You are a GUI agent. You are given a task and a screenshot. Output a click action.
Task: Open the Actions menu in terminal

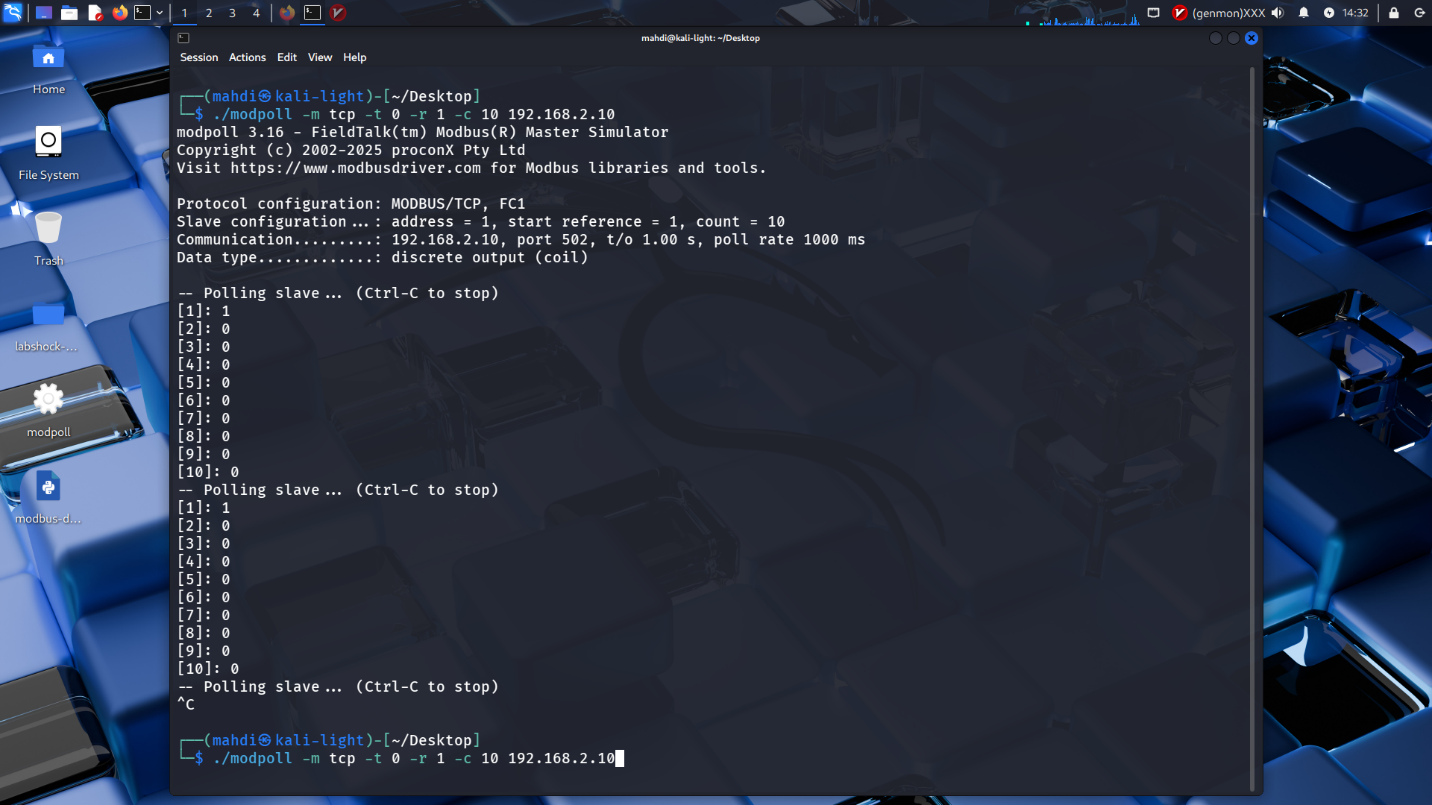pyautogui.click(x=247, y=58)
